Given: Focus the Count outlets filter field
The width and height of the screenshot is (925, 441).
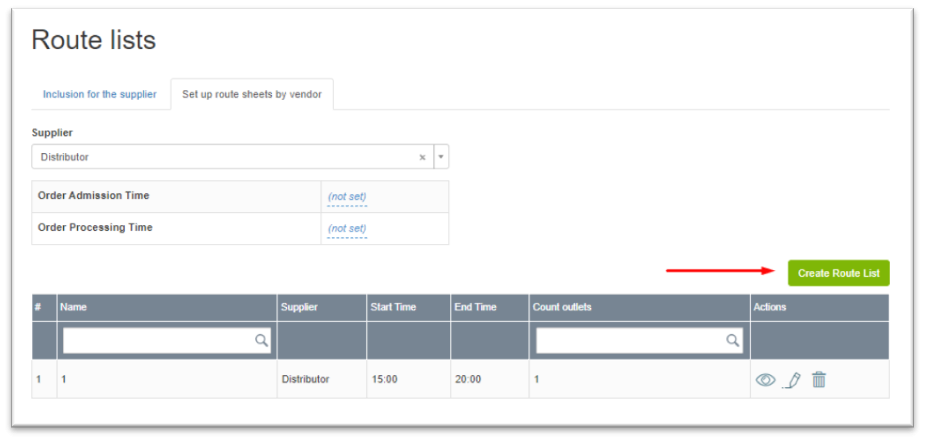Looking at the screenshot, I should (x=630, y=341).
